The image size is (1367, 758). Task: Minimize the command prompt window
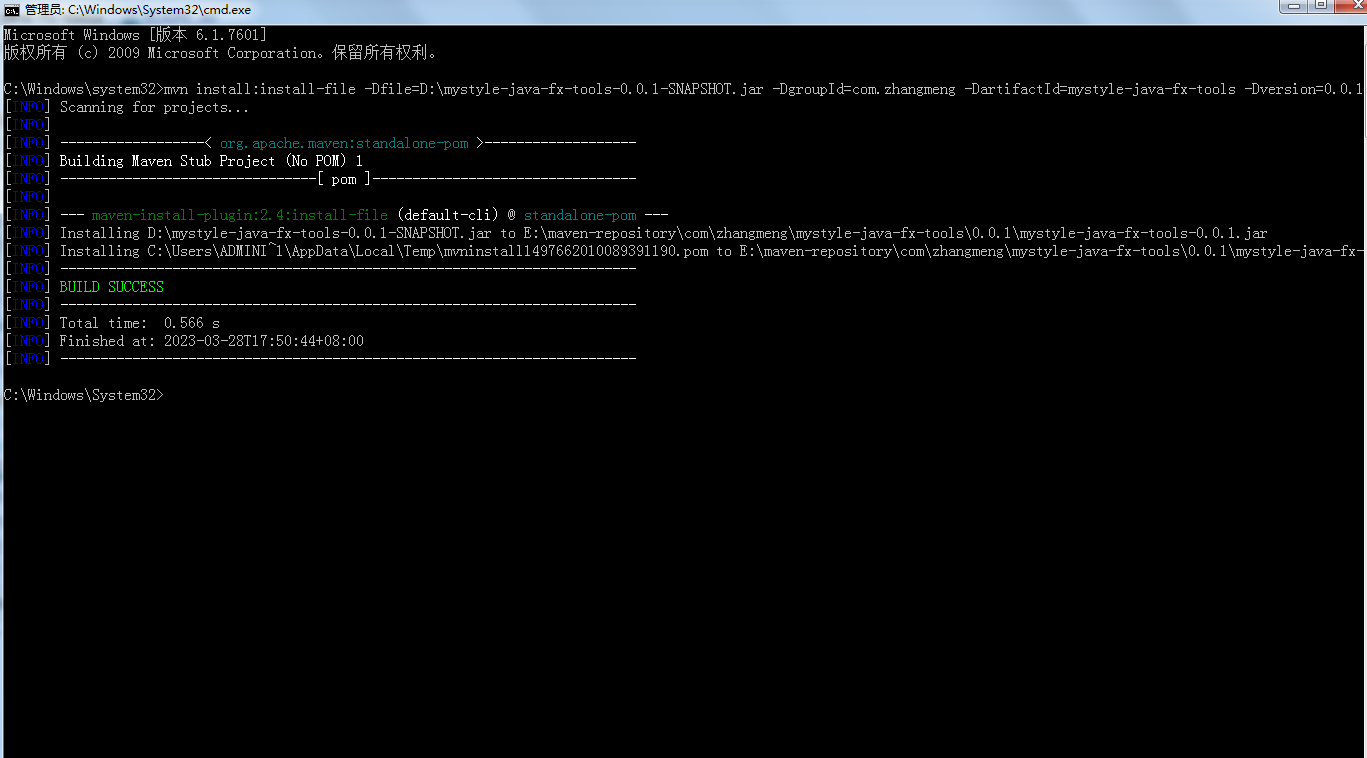(x=1294, y=6)
